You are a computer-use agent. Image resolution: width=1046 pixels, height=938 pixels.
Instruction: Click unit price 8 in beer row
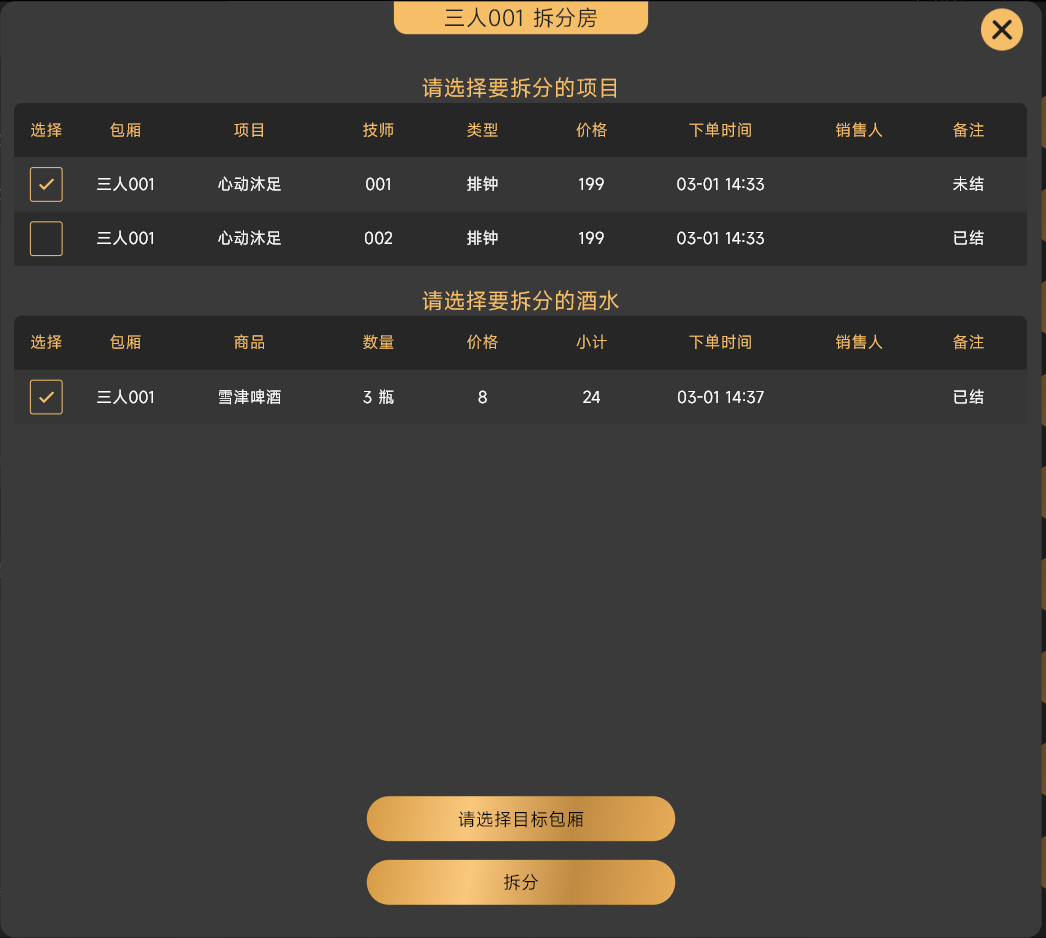click(482, 397)
